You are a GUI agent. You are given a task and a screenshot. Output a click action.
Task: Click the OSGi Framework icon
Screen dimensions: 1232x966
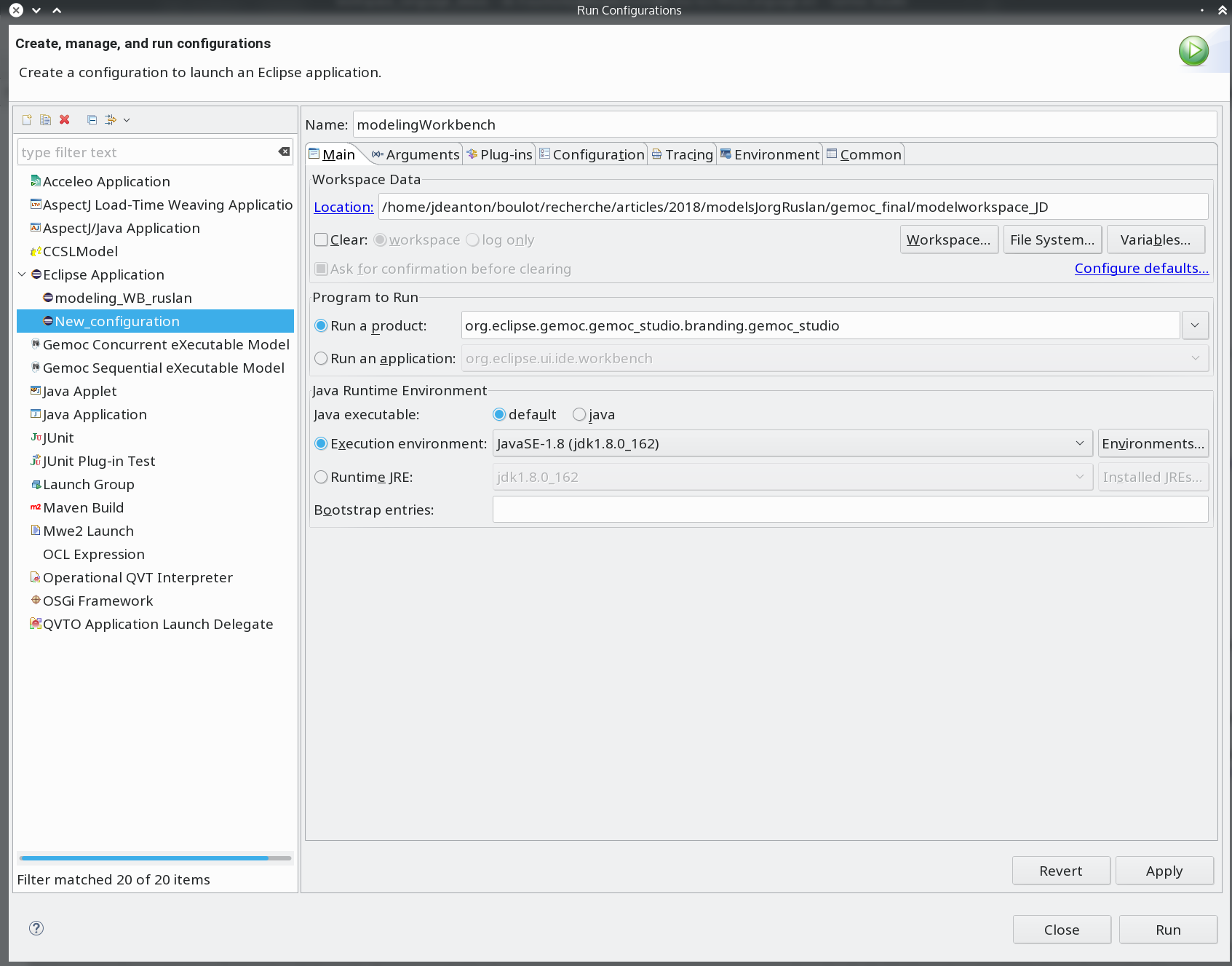[x=36, y=600]
